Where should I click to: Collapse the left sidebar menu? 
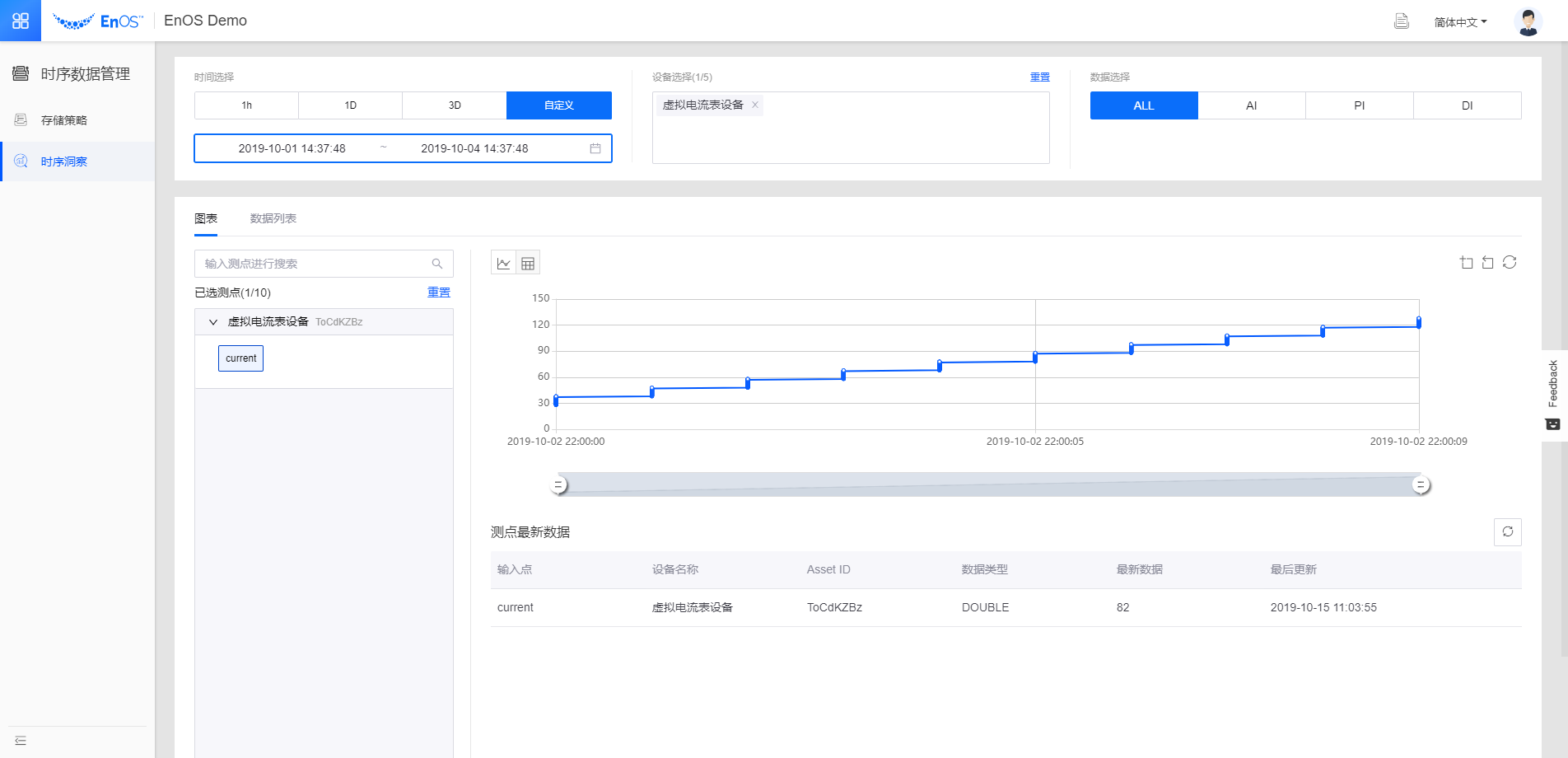click(21, 741)
